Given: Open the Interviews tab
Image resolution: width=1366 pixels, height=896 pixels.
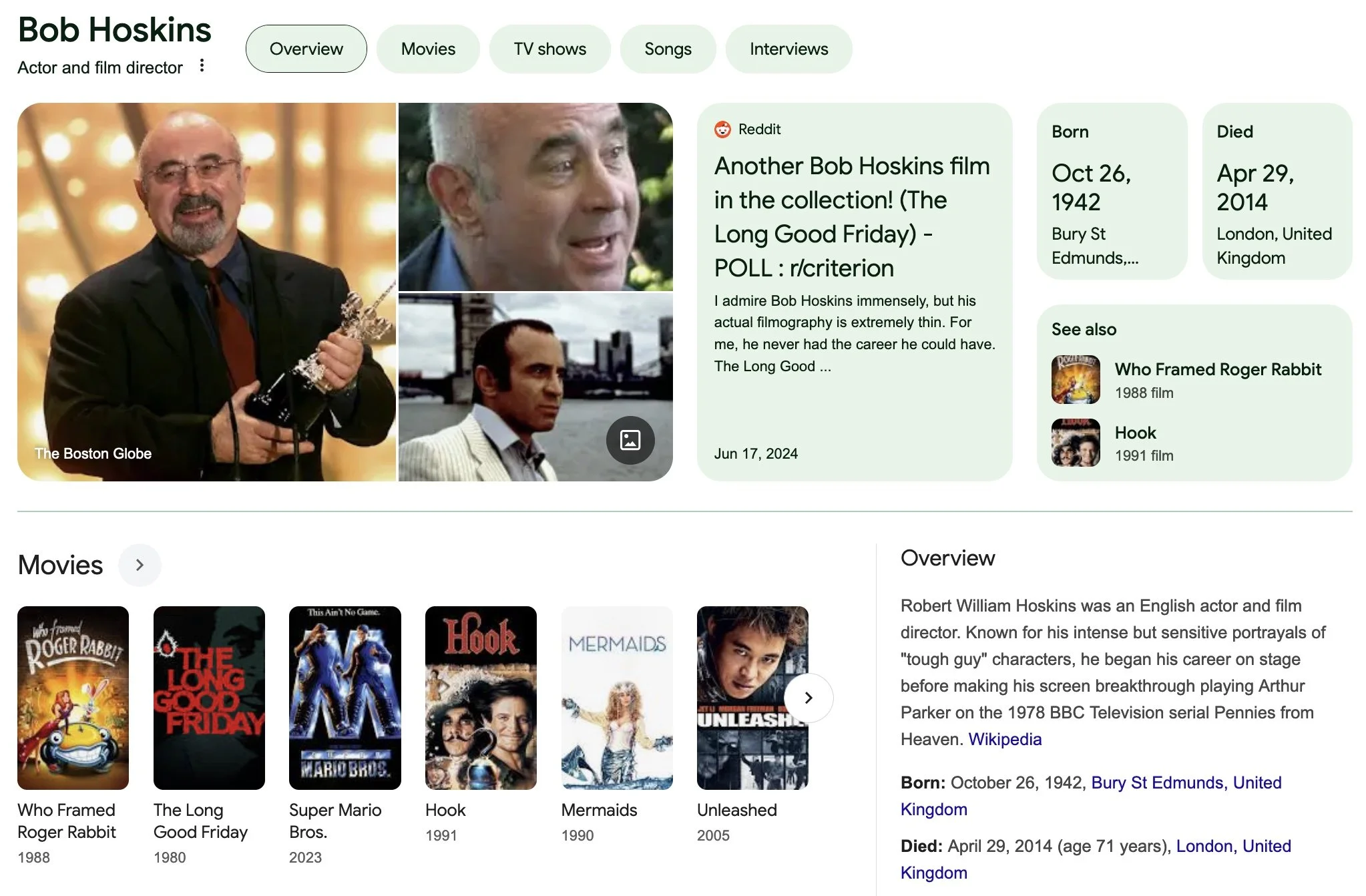Looking at the screenshot, I should (x=788, y=49).
